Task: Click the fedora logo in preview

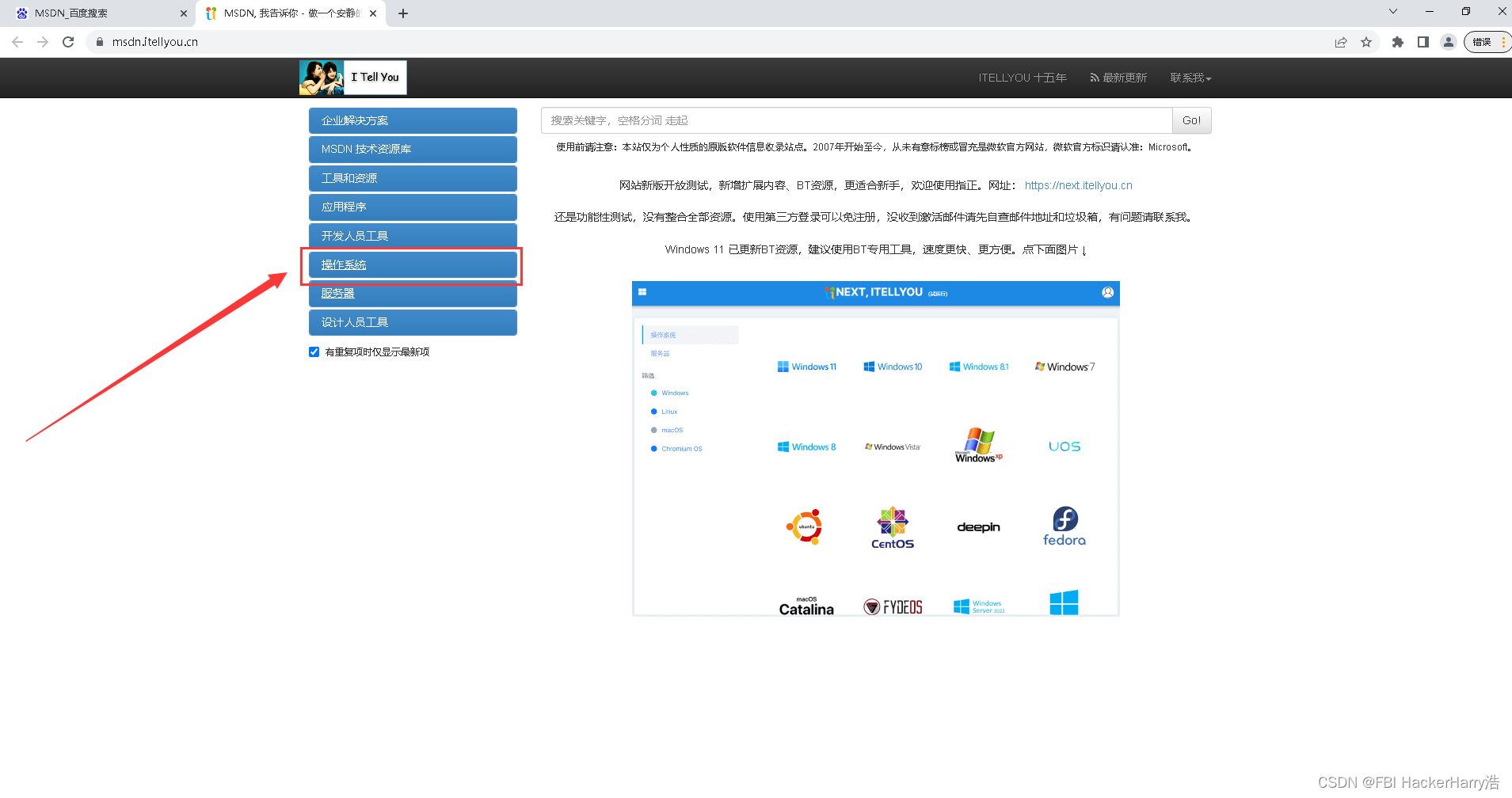Action: pyautogui.click(x=1064, y=526)
